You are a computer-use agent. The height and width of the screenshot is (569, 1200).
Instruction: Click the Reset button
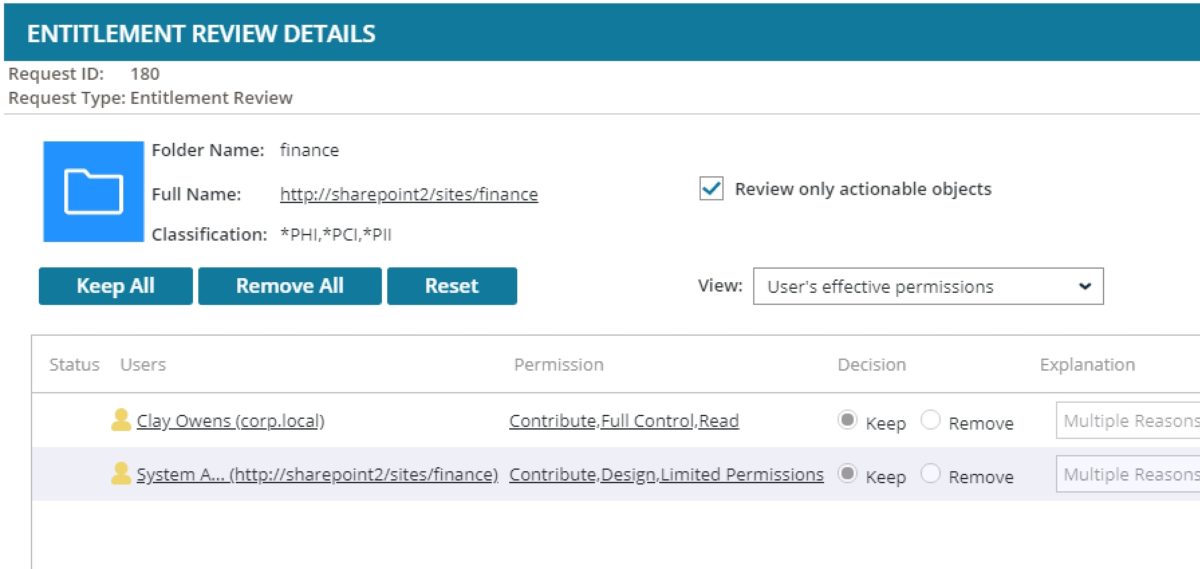pyautogui.click(x=451, y=286)
